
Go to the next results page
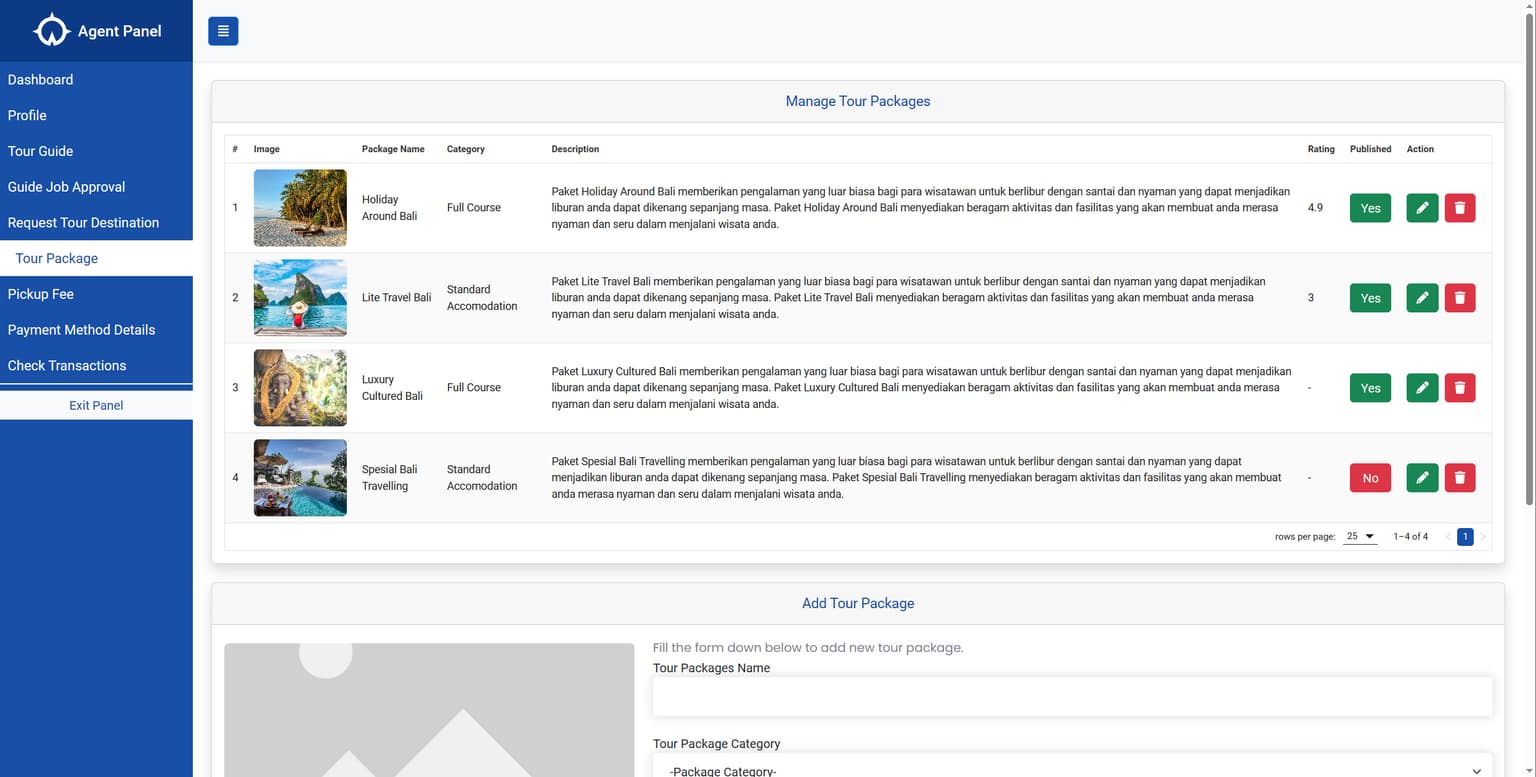(1483, 536)
